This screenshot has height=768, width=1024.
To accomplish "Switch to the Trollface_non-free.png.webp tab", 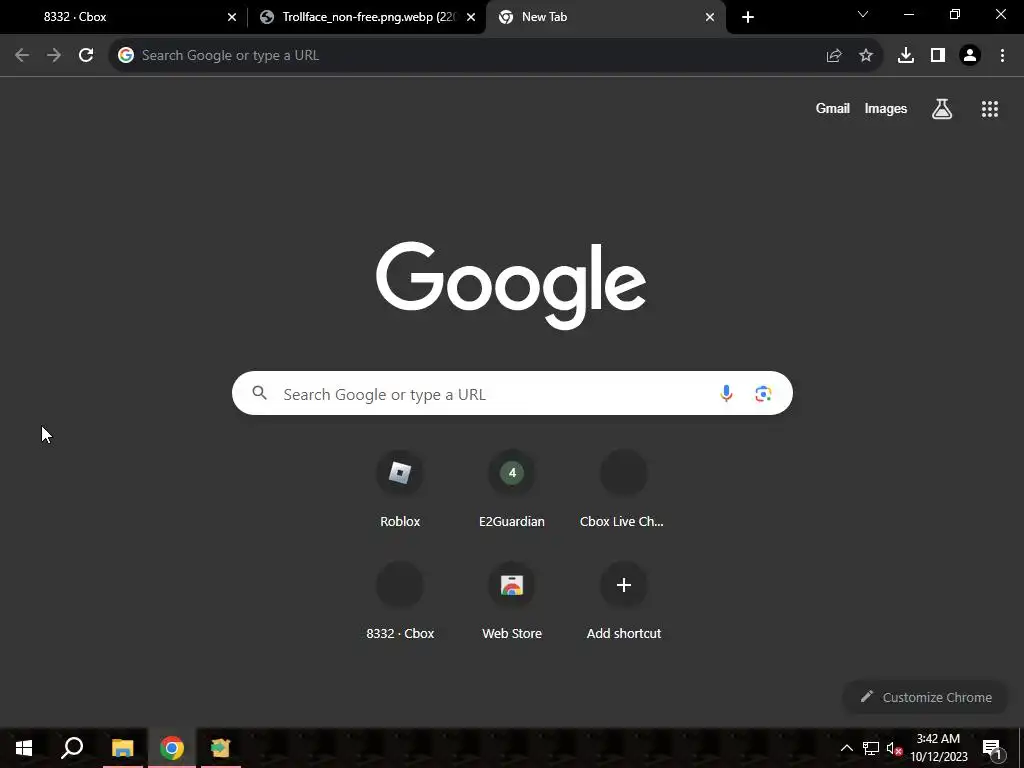I will (x=367, y=17).
